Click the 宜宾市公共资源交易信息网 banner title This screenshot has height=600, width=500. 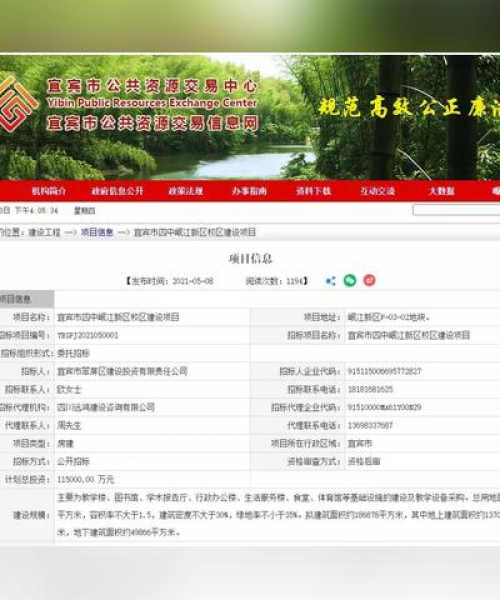[x=153, y=123]
